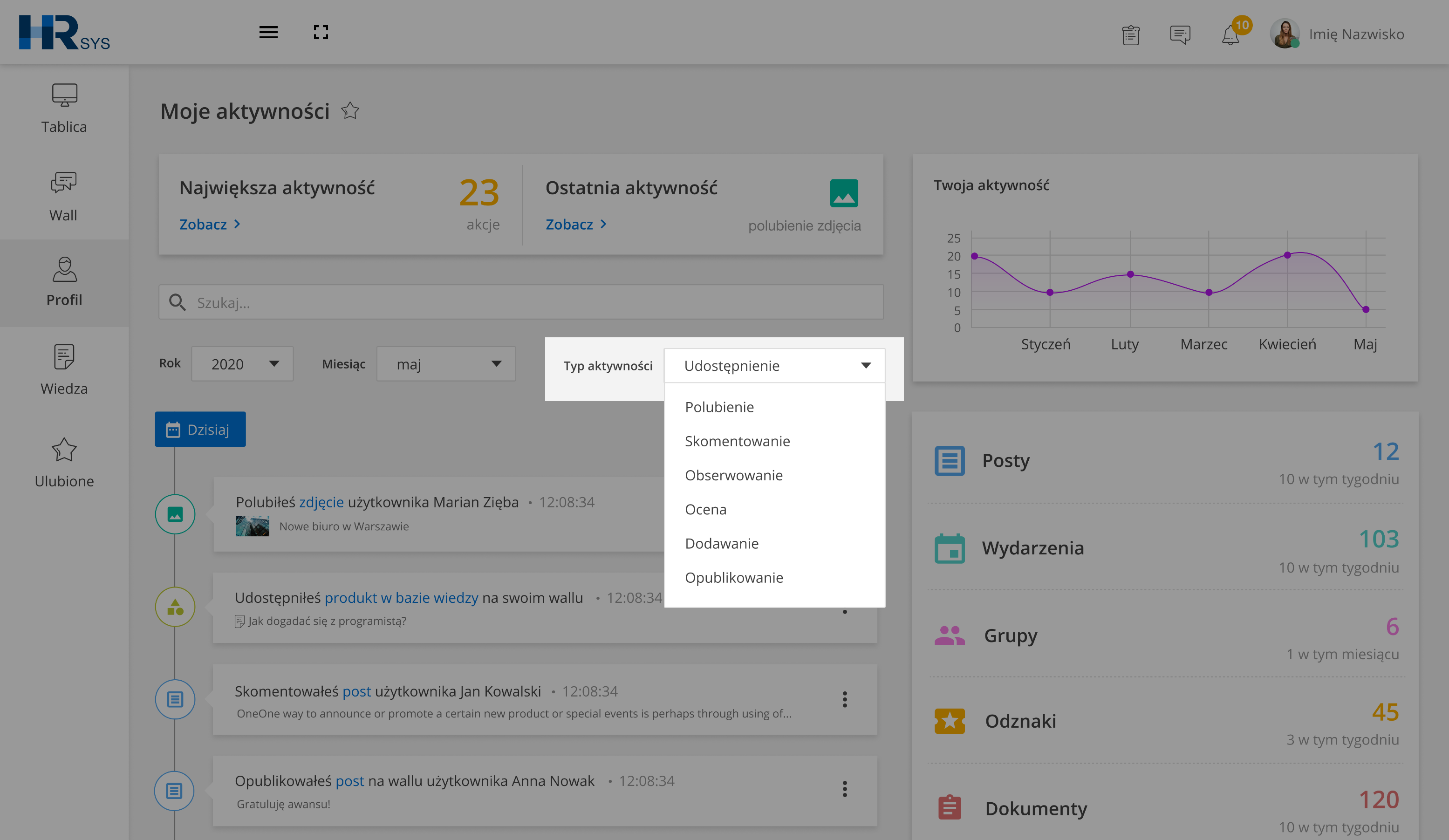Toggle fullscreen mode icon
This screenshot has height=840, width=1449.
click(321, 33)
